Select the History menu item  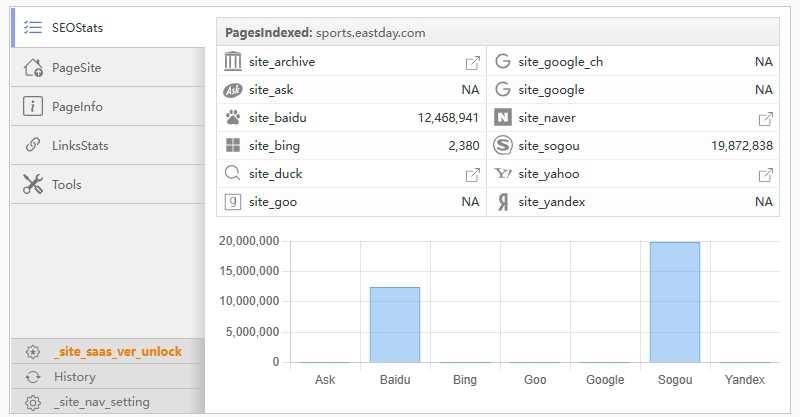108,377
